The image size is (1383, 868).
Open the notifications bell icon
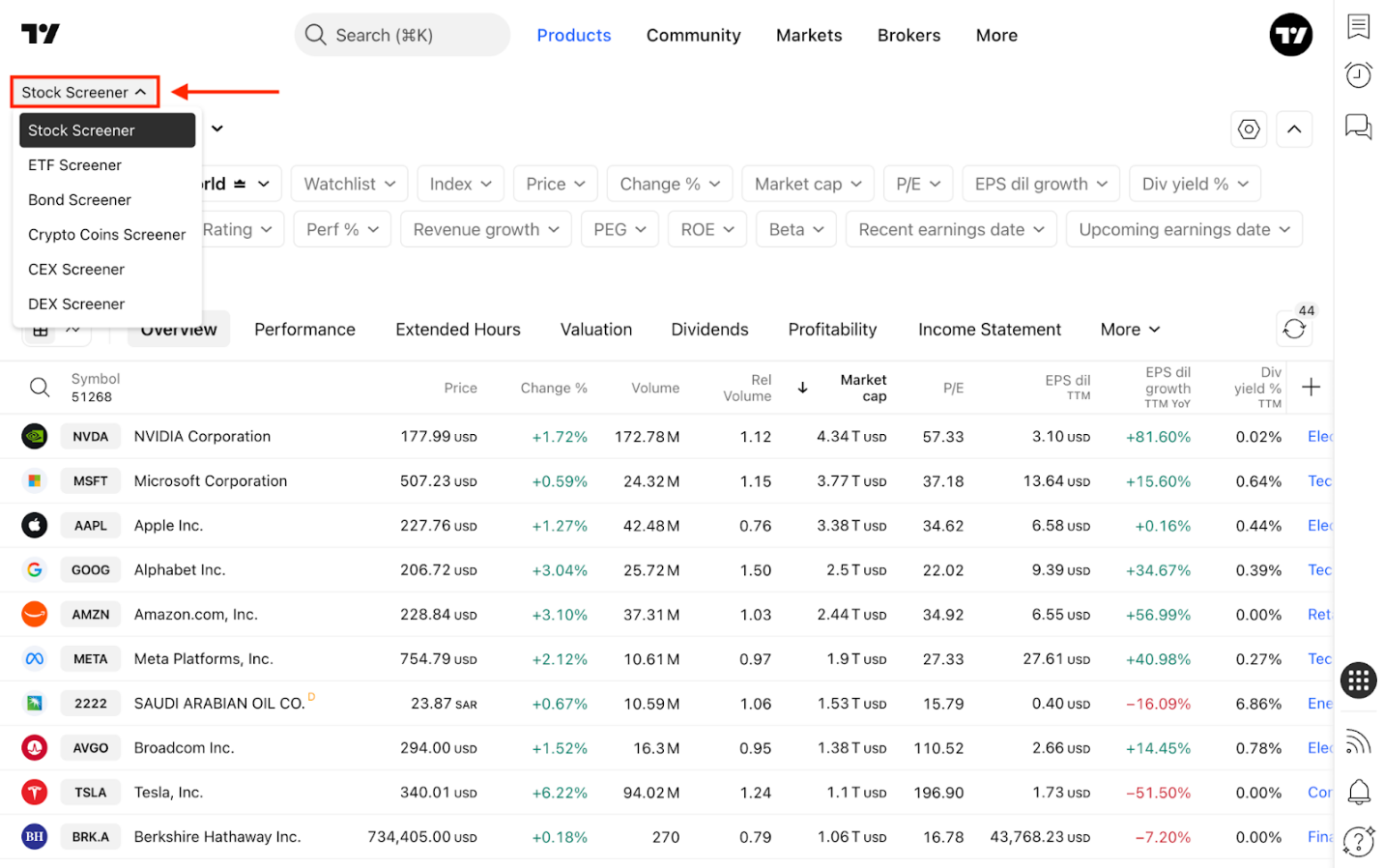1358,792
